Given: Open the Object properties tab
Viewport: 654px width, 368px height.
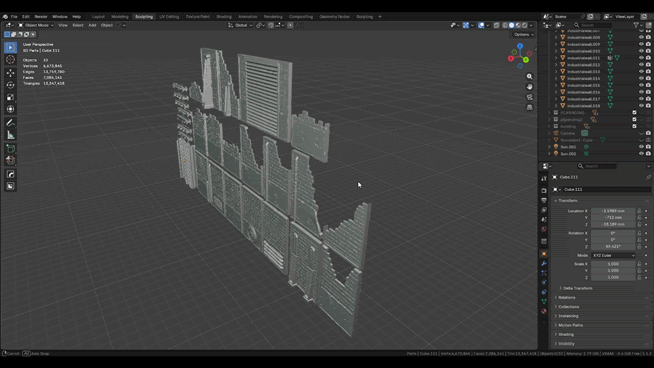Looking at the screenshot, I should tap(544, 254).
